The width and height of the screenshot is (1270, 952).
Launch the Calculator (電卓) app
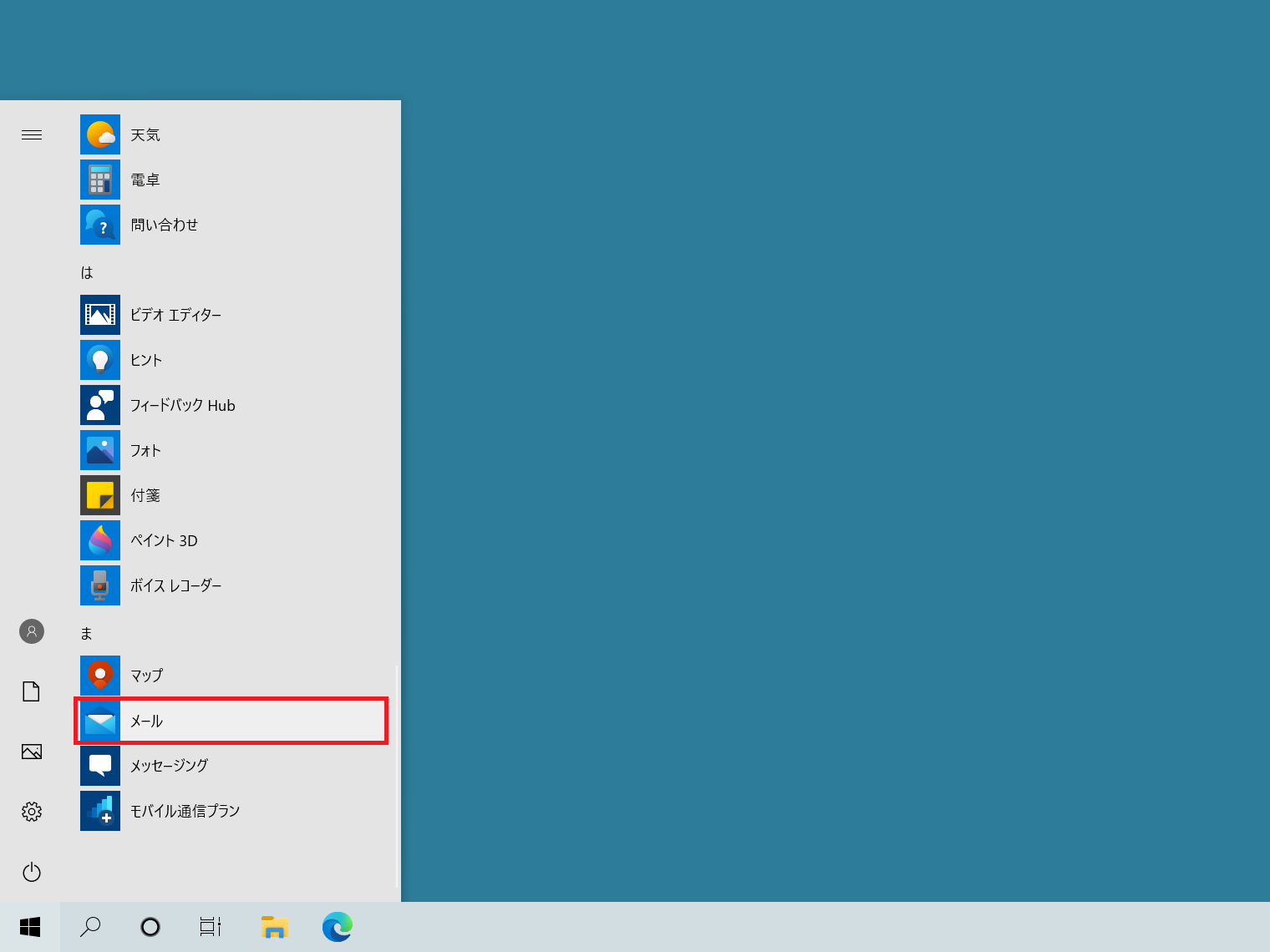click(144, 180)
